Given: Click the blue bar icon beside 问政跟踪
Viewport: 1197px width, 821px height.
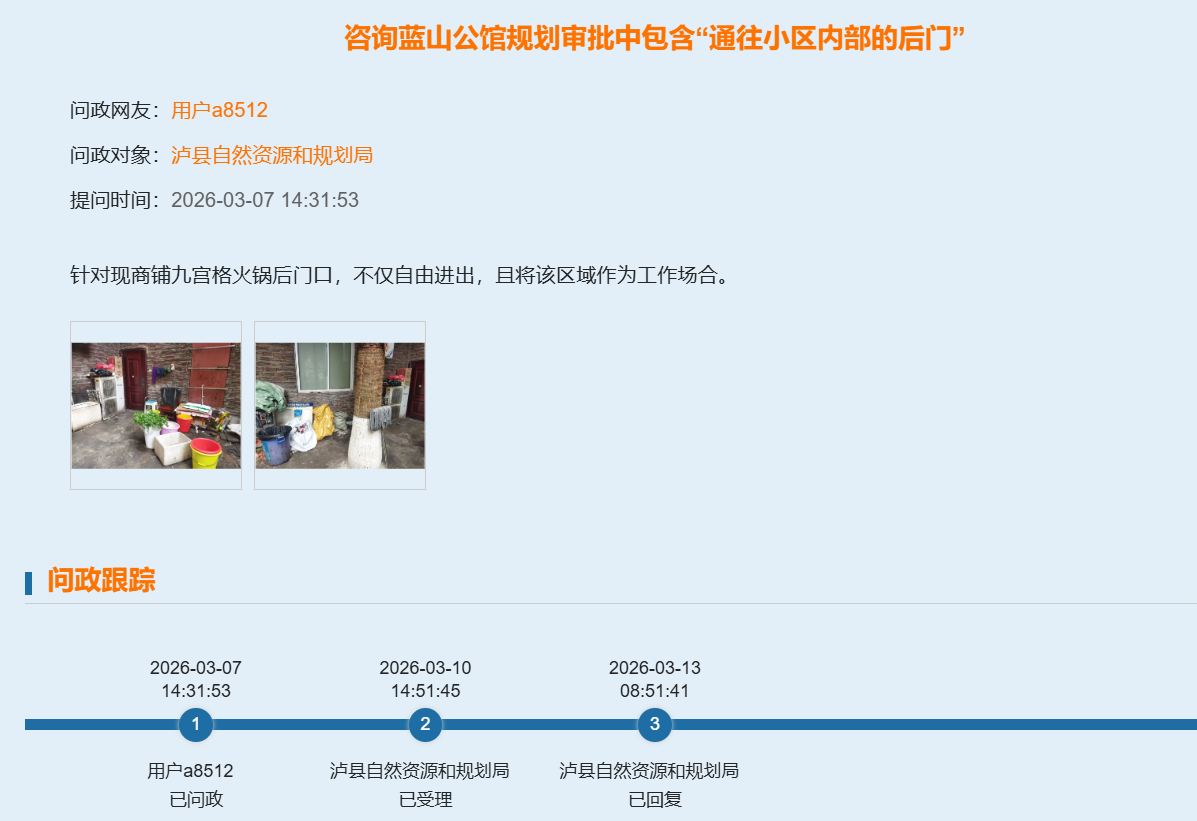Looking at the screenshot, I should (x=29, y=582).
